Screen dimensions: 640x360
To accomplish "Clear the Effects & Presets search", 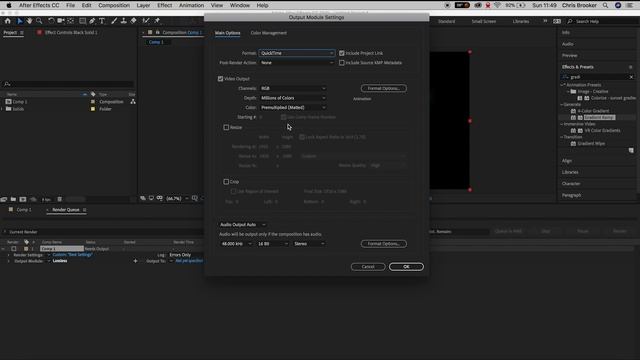I will click(x=631, y=77).
